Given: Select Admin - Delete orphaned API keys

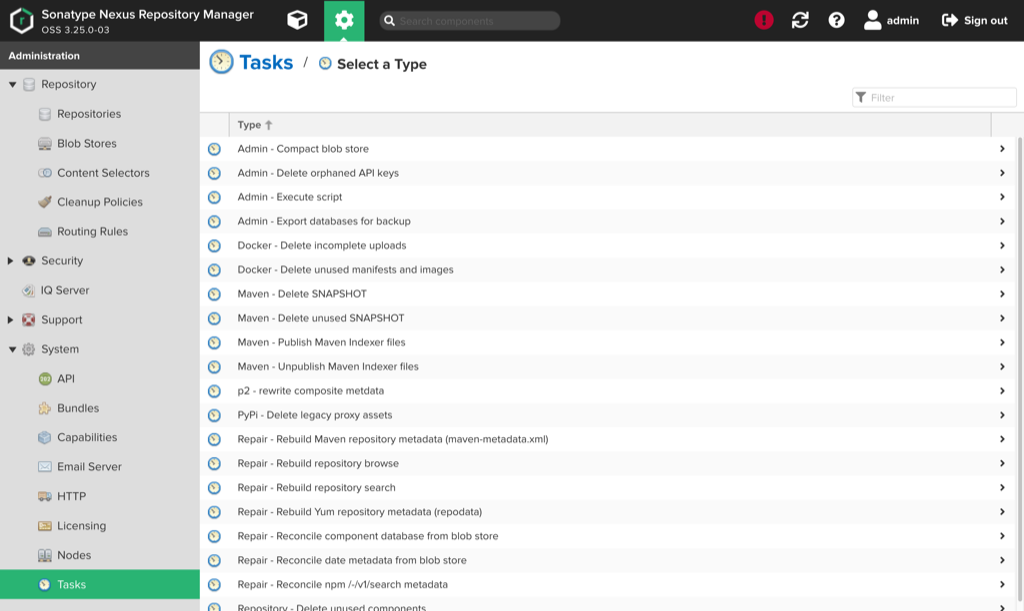Looking at the screenshot, I should [607, 173].
